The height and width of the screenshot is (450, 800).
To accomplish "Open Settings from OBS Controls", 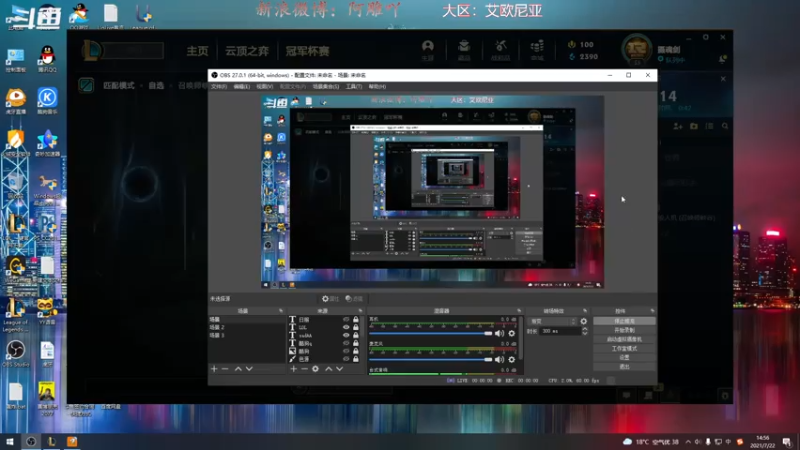I will pos(624,358).
